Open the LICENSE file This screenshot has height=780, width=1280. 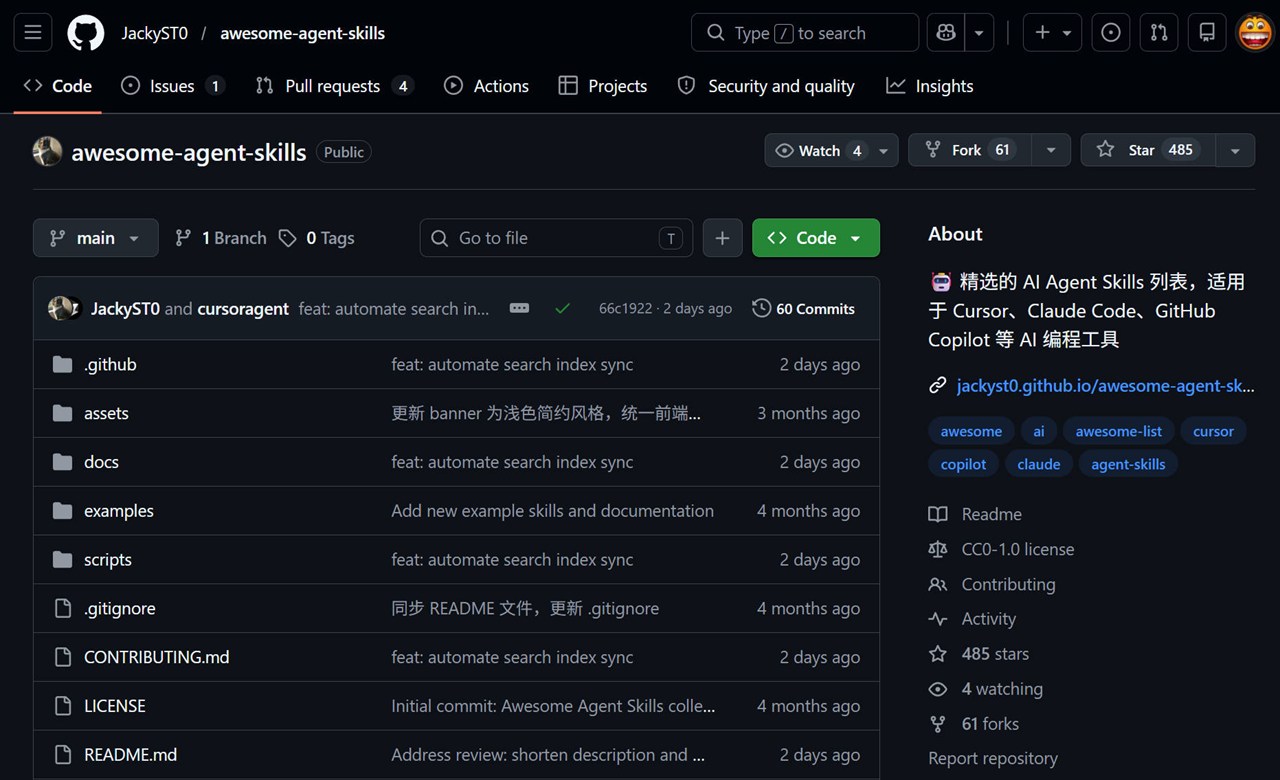point(115,706)
